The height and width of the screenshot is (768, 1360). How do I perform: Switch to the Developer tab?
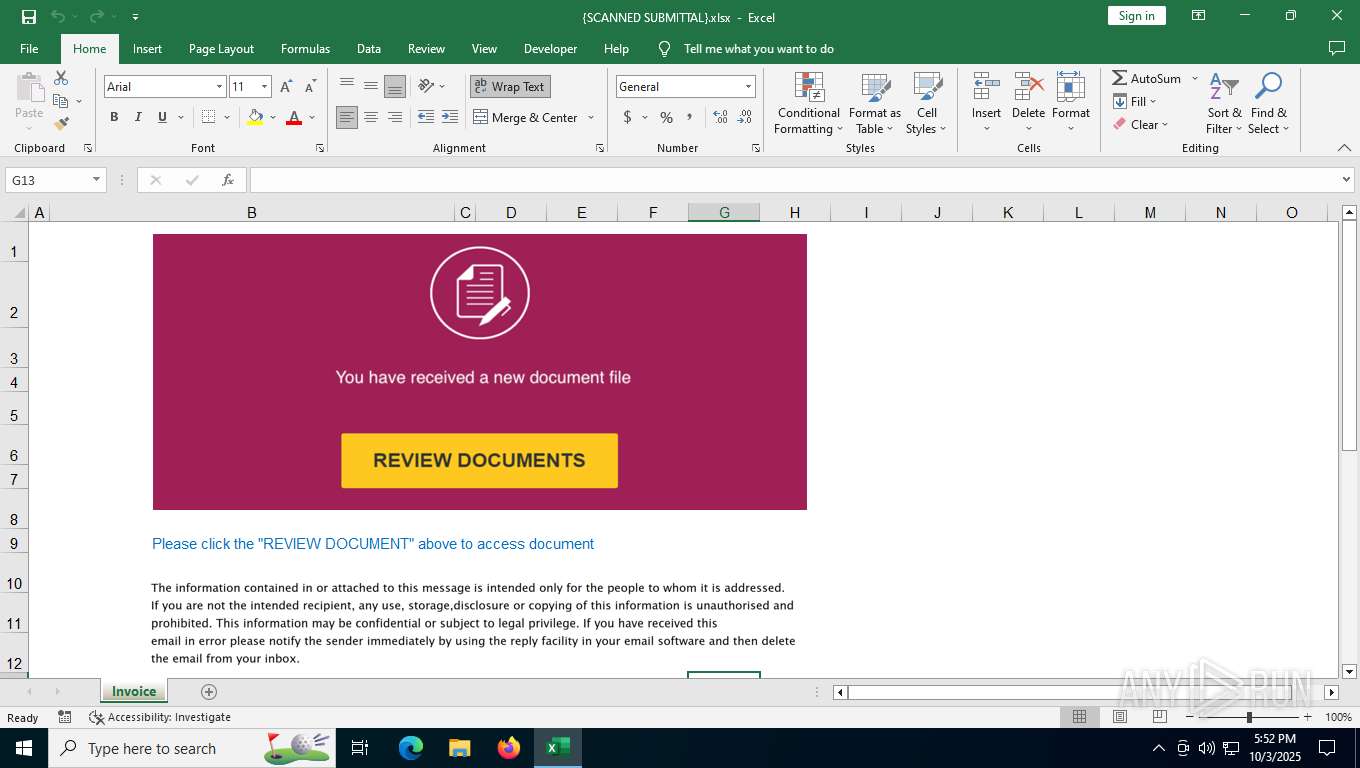pos(550,48)
